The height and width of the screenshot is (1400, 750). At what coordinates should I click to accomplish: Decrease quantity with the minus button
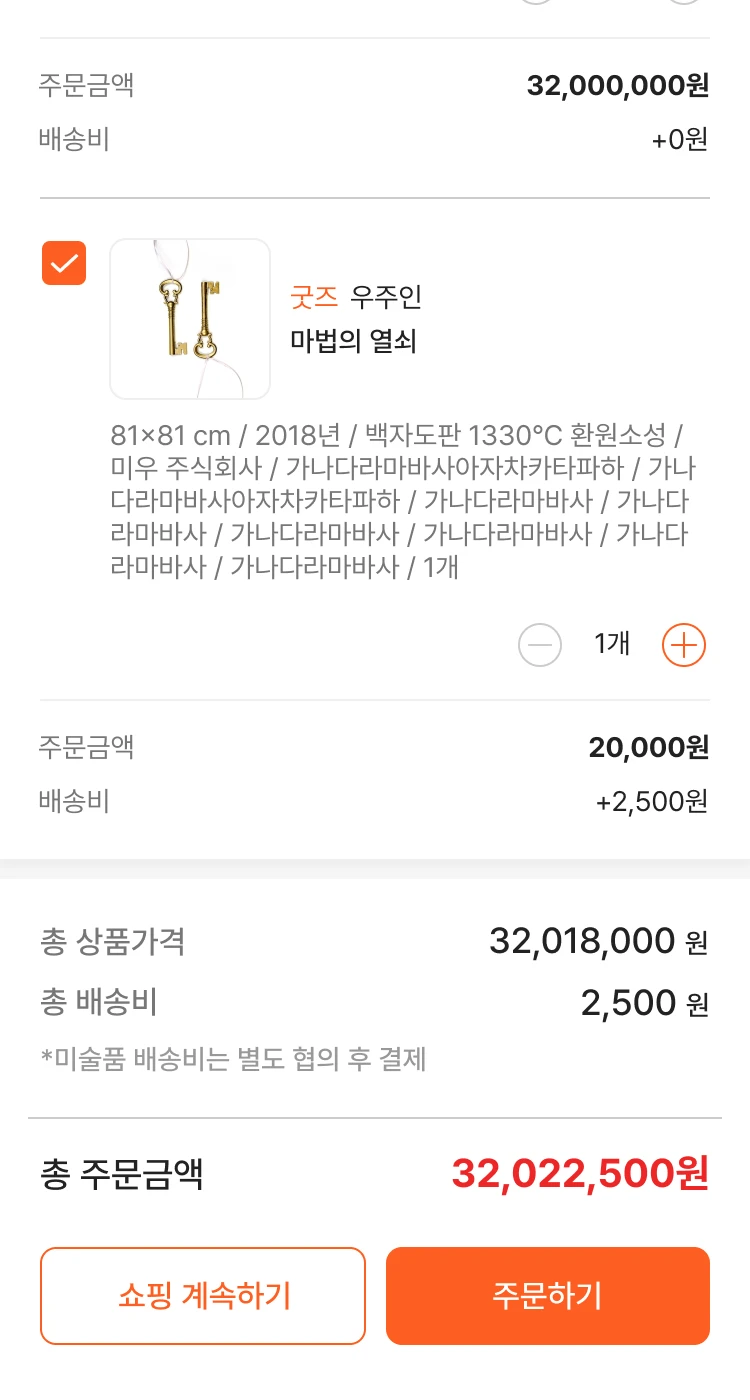pos(540,645)
